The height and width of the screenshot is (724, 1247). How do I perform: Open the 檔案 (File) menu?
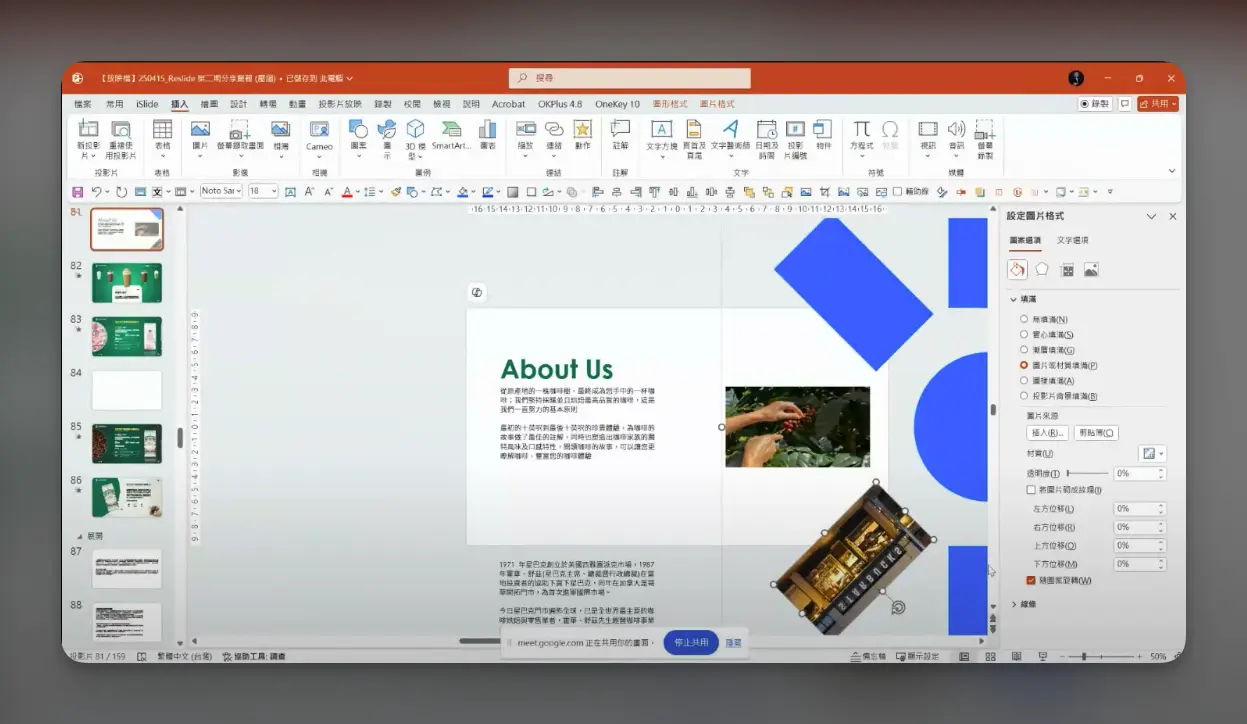[83, 104]
